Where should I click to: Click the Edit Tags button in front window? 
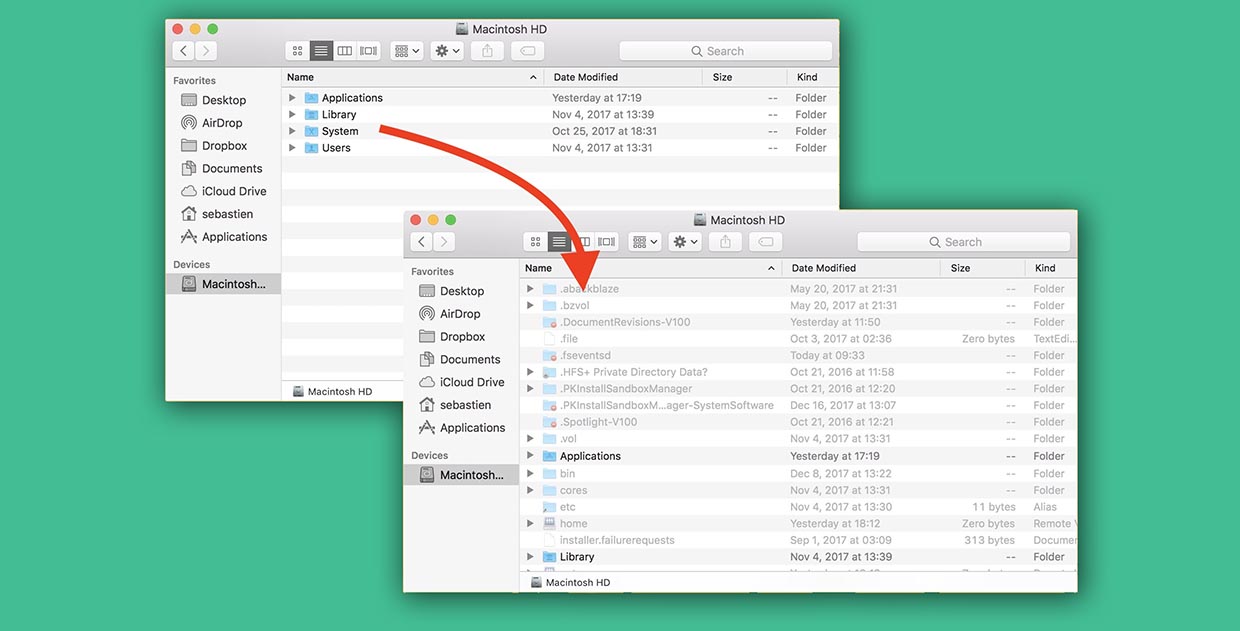pos(765,242)
